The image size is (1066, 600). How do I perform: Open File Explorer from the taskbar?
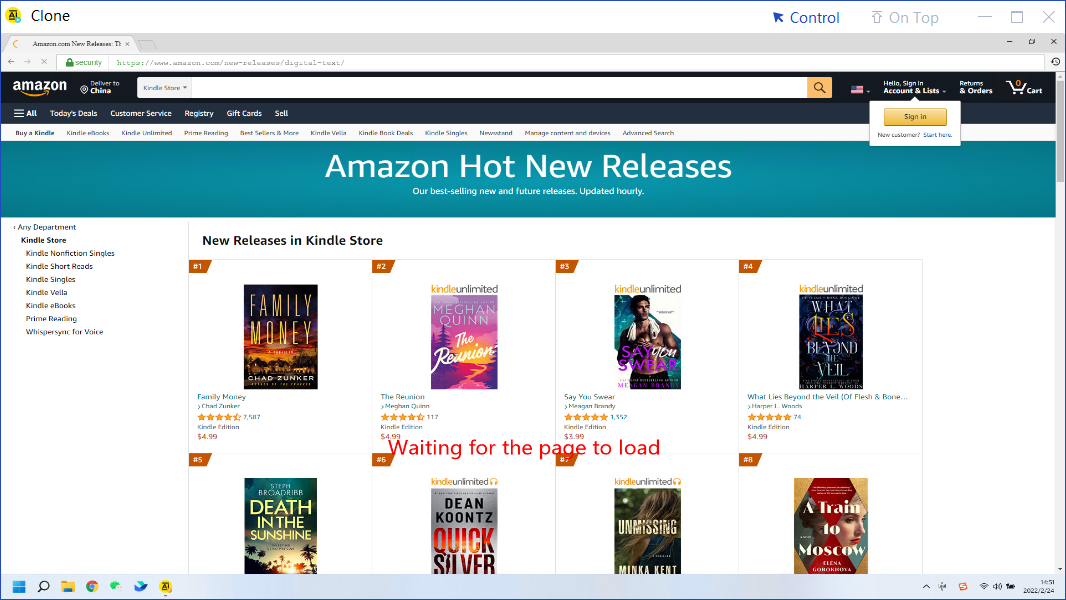click(68, 586)
